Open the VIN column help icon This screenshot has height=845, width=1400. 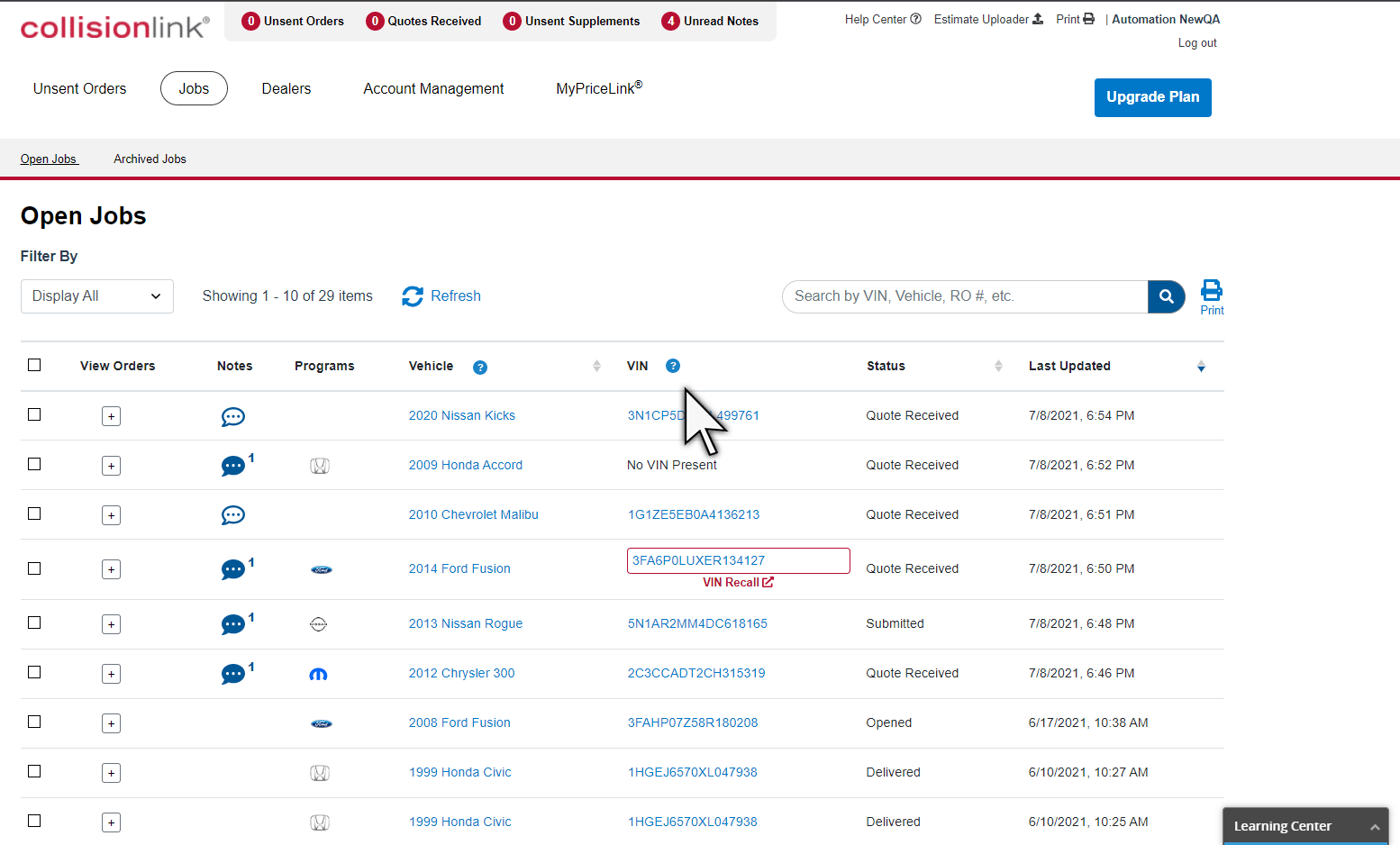tap(673, 366)
